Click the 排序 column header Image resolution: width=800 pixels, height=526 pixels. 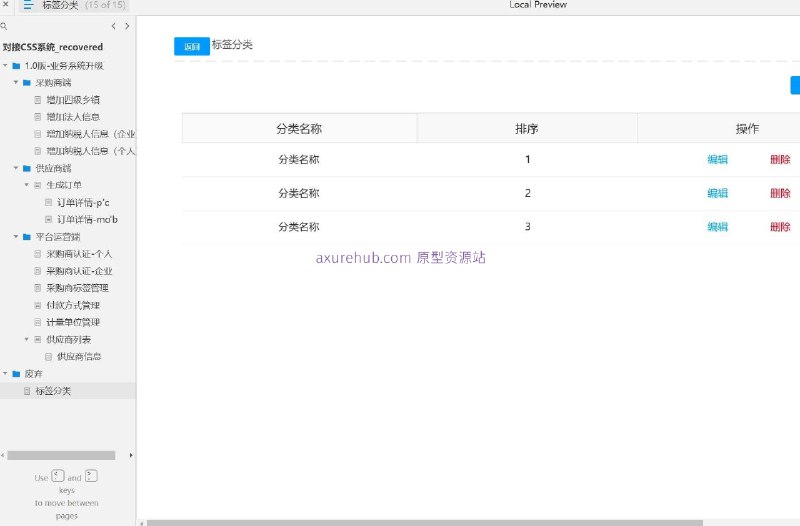tap(527, 129)
